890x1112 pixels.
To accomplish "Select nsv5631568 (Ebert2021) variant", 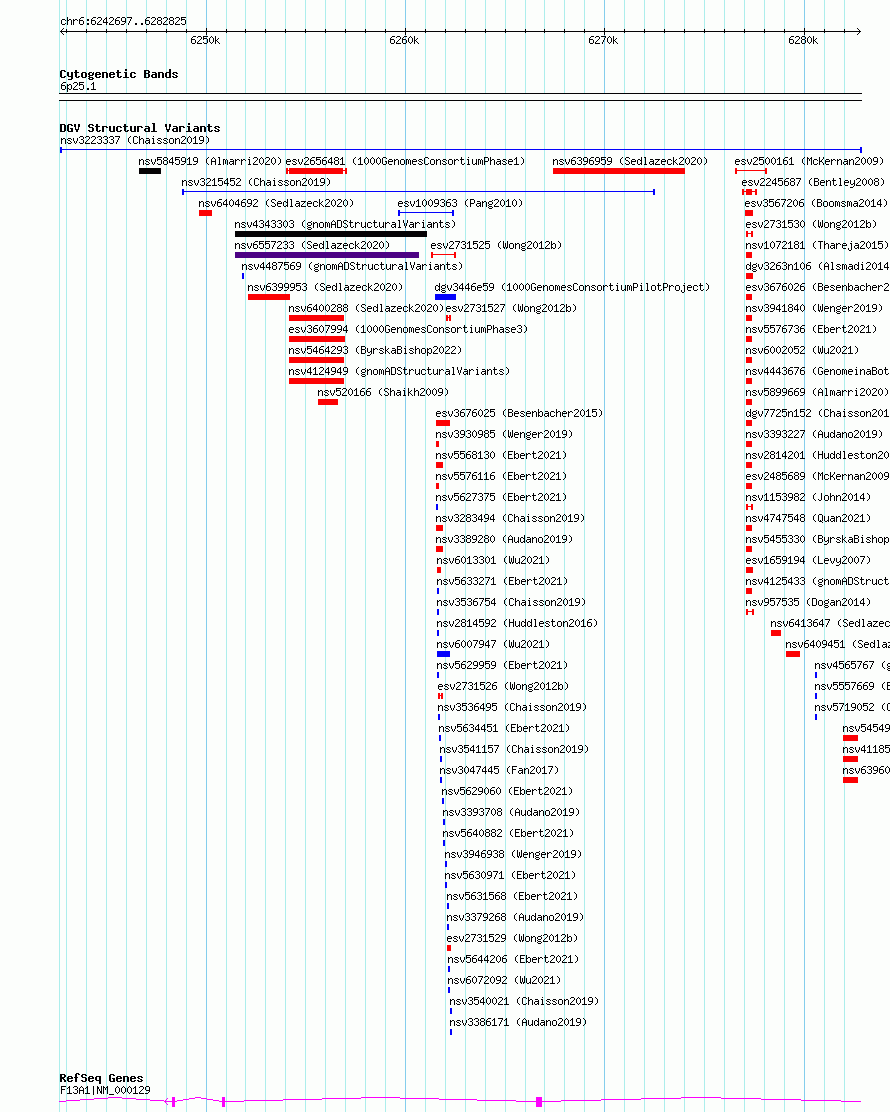I will coord(512,896).
